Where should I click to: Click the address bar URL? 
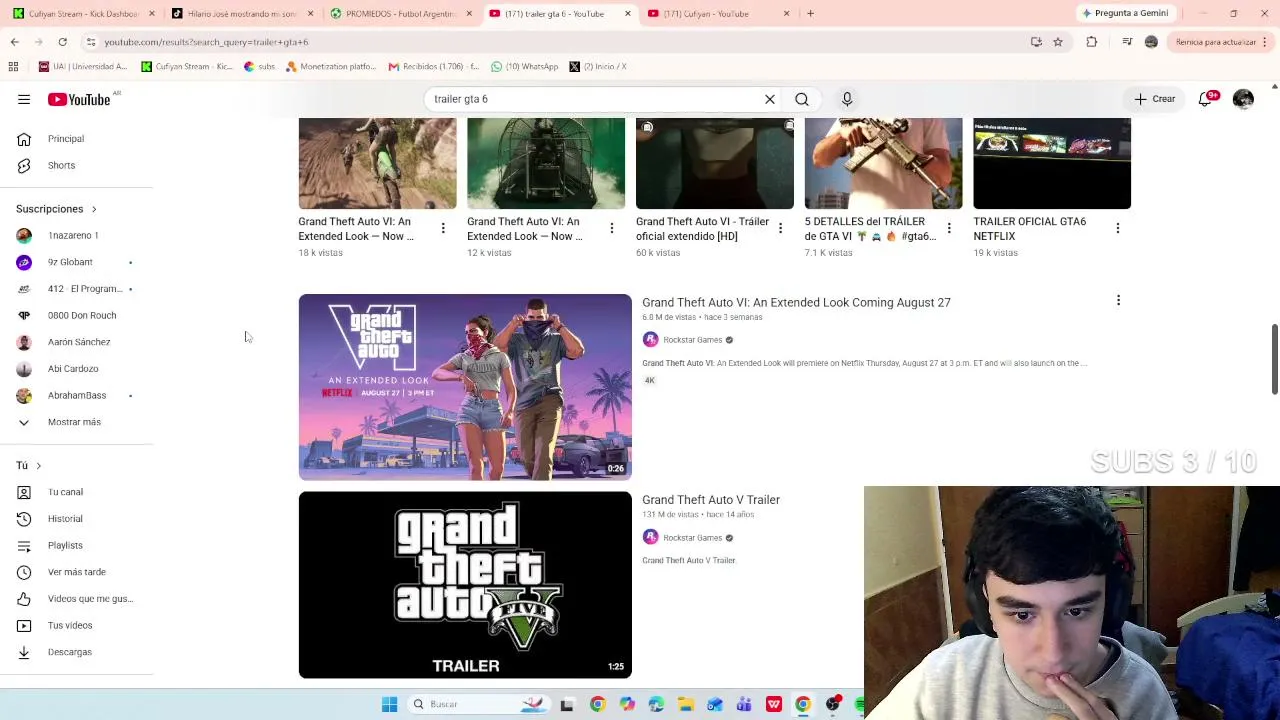(x=206, y=42)
